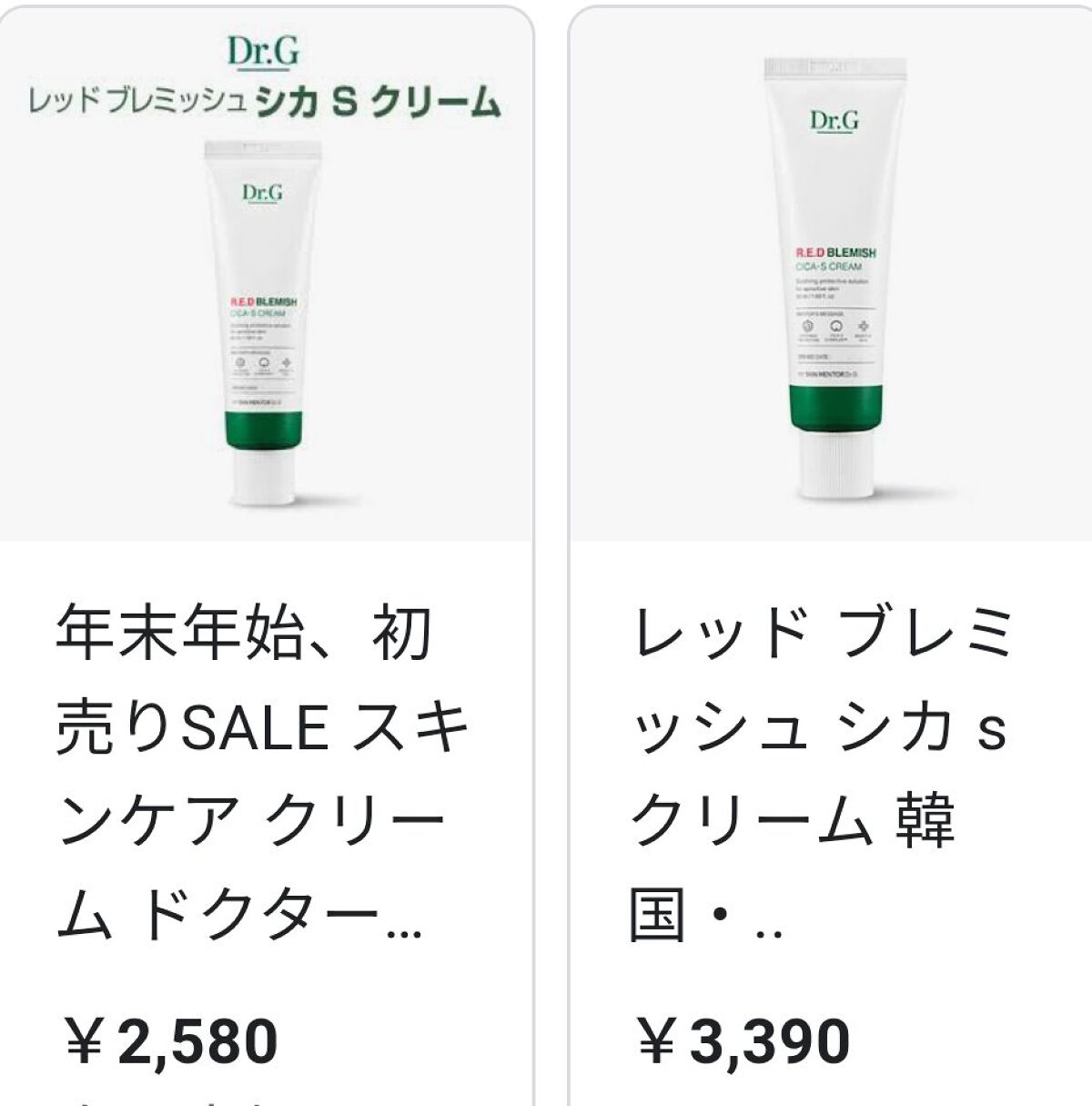Click the feature icons row on left tube
The image size is (1092, 1106).
coord(263,366)
